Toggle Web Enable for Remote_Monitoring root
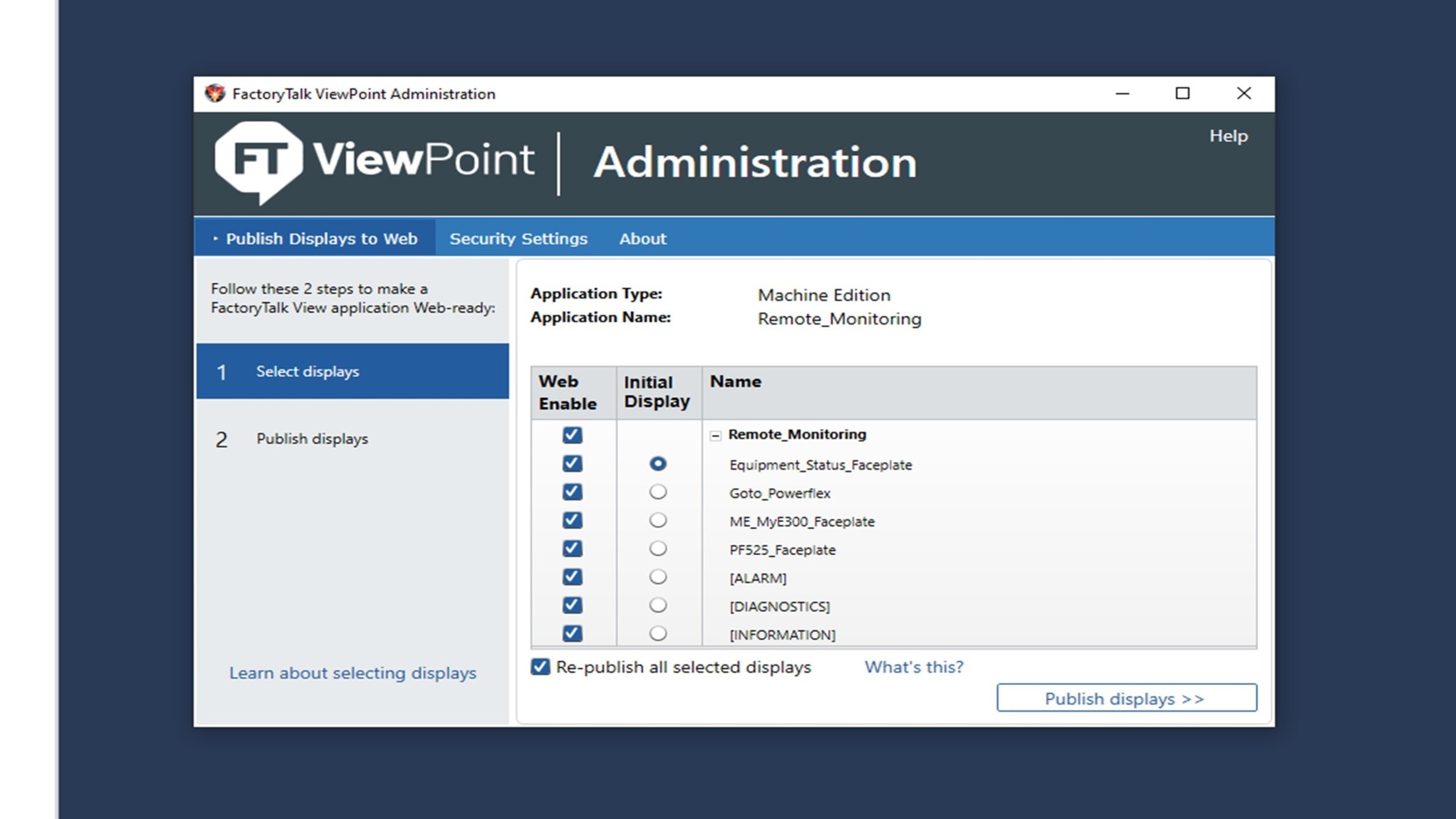The height and width of the screenshot is (819, 1456). tap(572, 435)
